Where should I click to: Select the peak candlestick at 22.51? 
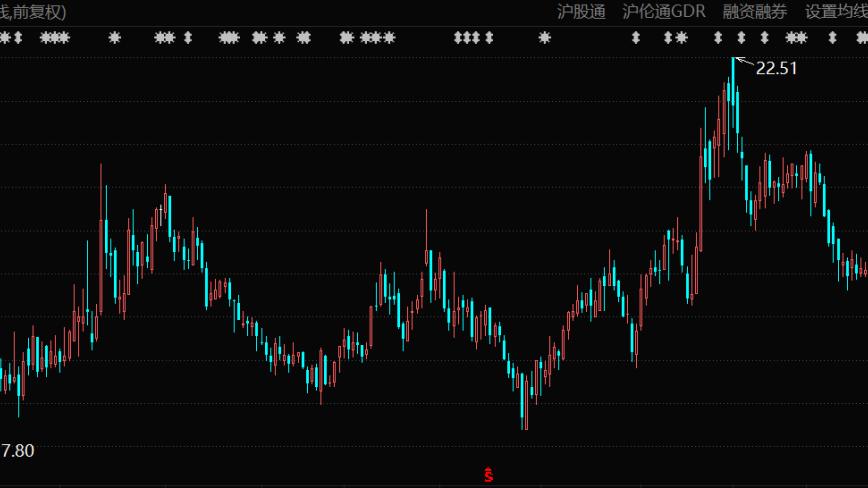click(x=733, y=94)
